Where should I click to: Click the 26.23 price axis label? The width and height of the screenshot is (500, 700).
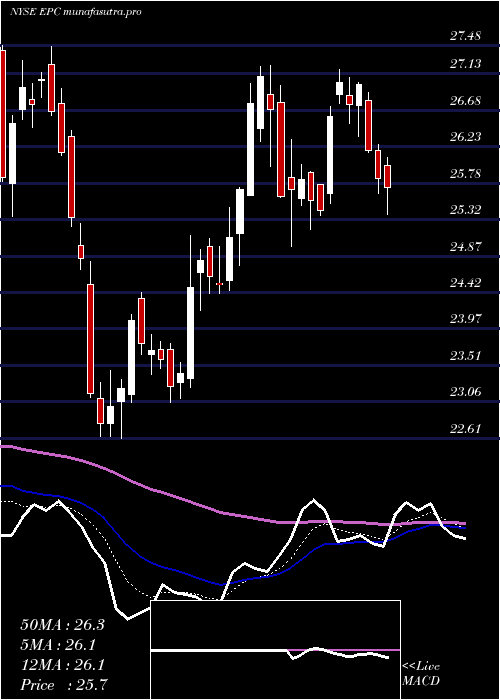[x=465, y=137]
